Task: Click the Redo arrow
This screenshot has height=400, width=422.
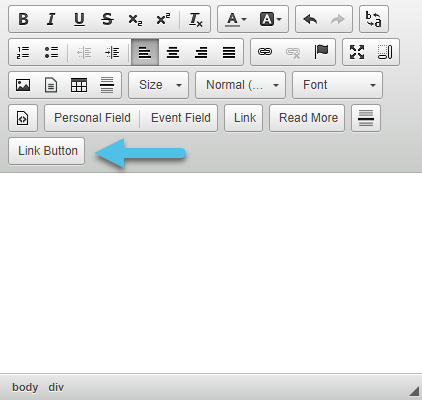Action: (x=338, y=19)
